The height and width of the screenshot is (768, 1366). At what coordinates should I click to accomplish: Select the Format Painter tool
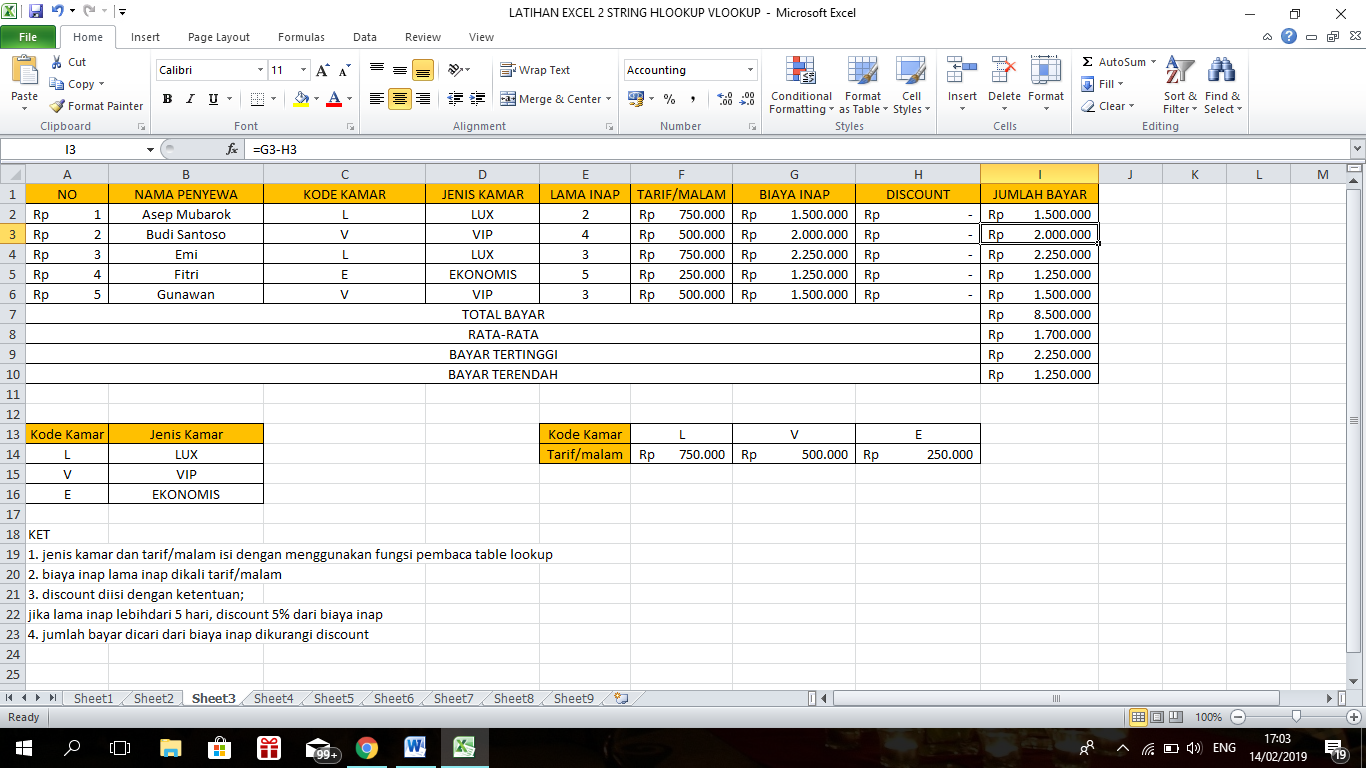(95, 105)
